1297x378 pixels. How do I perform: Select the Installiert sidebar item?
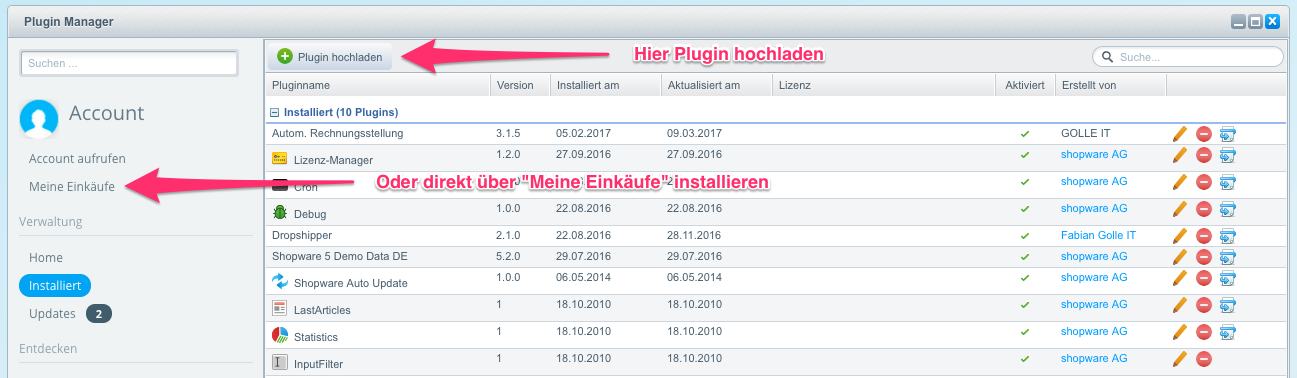pyautogui.click(x=55, y=285)
